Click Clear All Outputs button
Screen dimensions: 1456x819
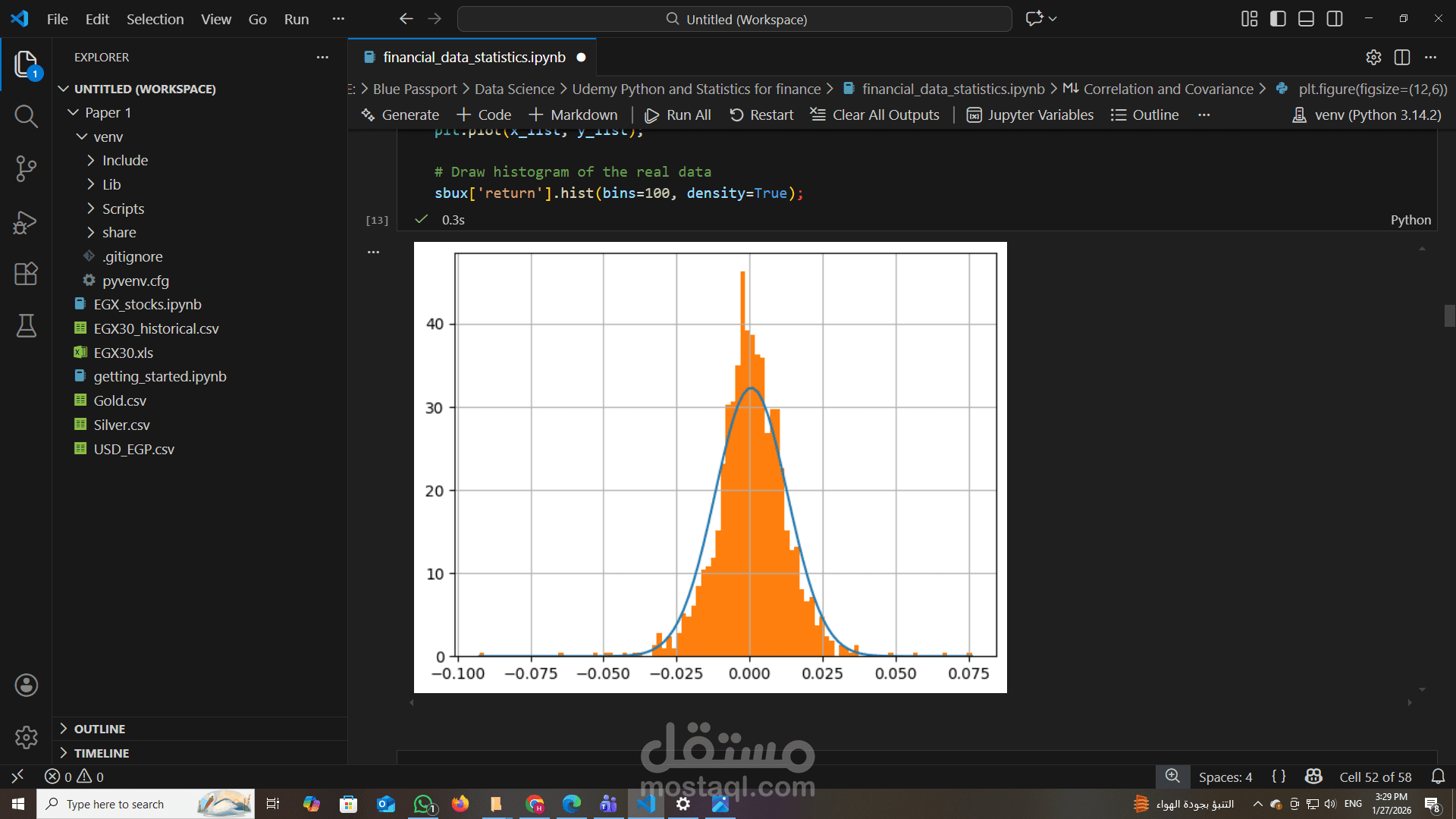875,115
